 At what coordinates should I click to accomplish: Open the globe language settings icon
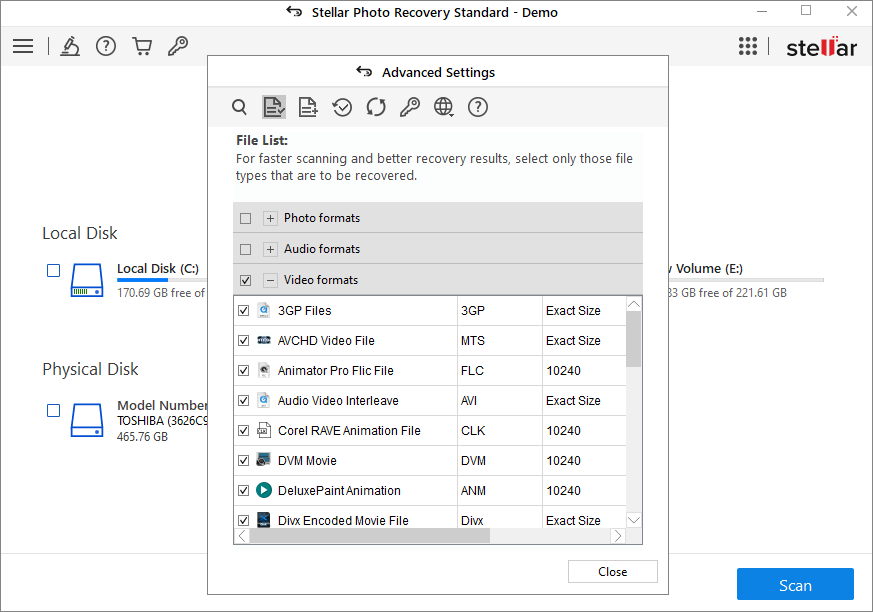click(x=444, y=107)
